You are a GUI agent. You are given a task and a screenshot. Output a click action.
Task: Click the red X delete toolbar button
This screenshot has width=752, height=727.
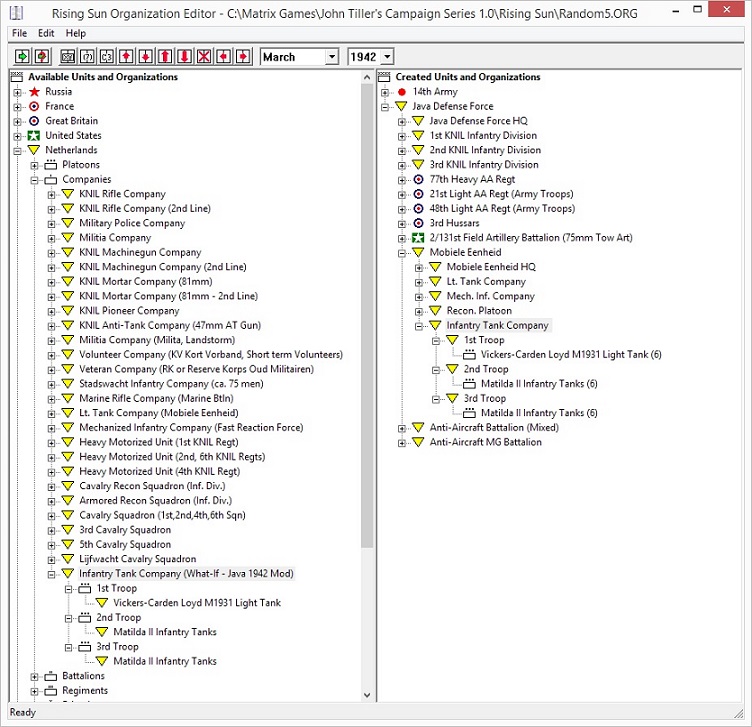pos(204,57)
